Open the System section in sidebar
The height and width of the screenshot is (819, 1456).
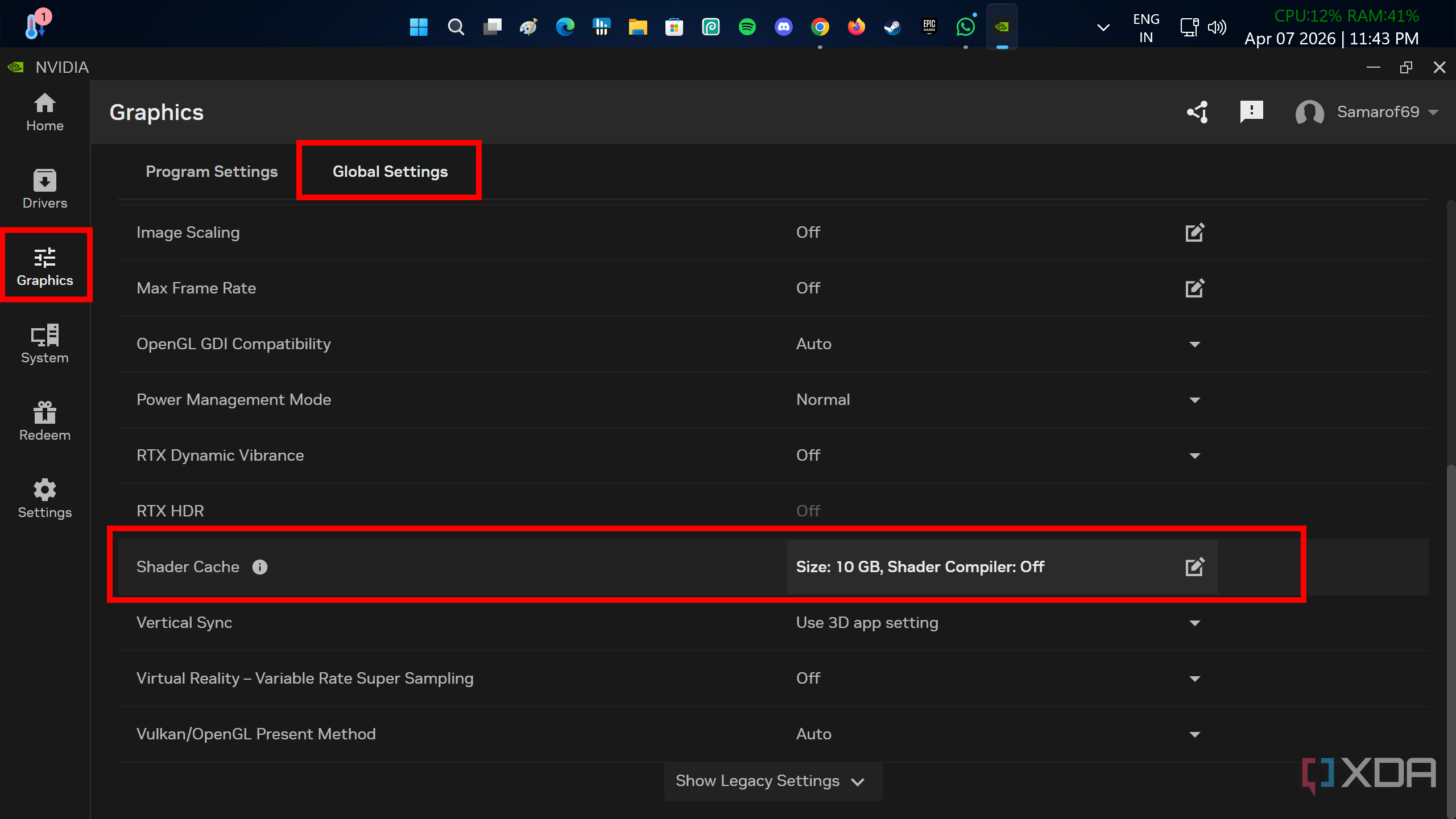(x=44, y=344)
